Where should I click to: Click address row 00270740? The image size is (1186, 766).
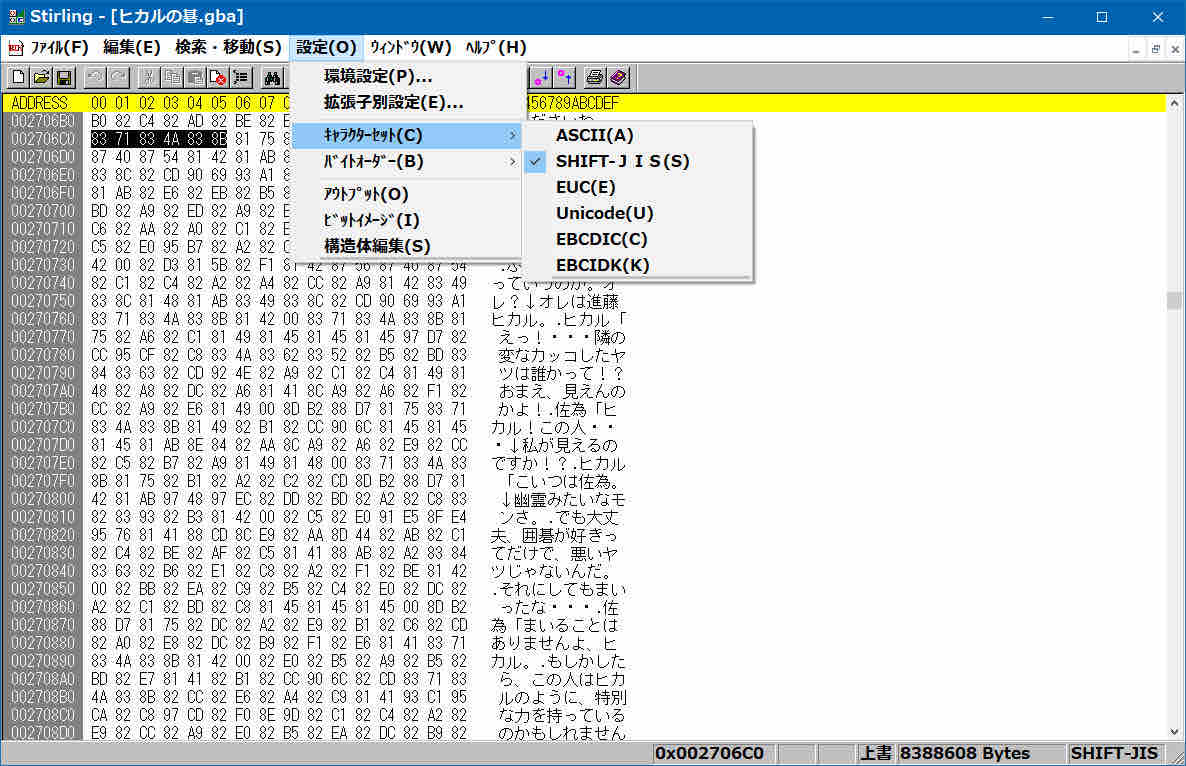[x=43, y=283]
